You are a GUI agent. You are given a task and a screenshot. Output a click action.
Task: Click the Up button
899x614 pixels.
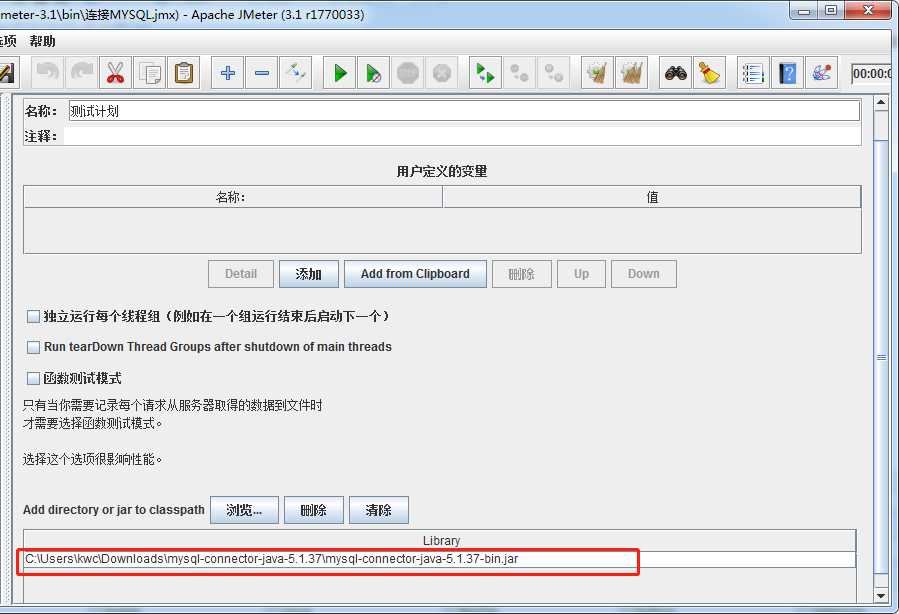581,274
